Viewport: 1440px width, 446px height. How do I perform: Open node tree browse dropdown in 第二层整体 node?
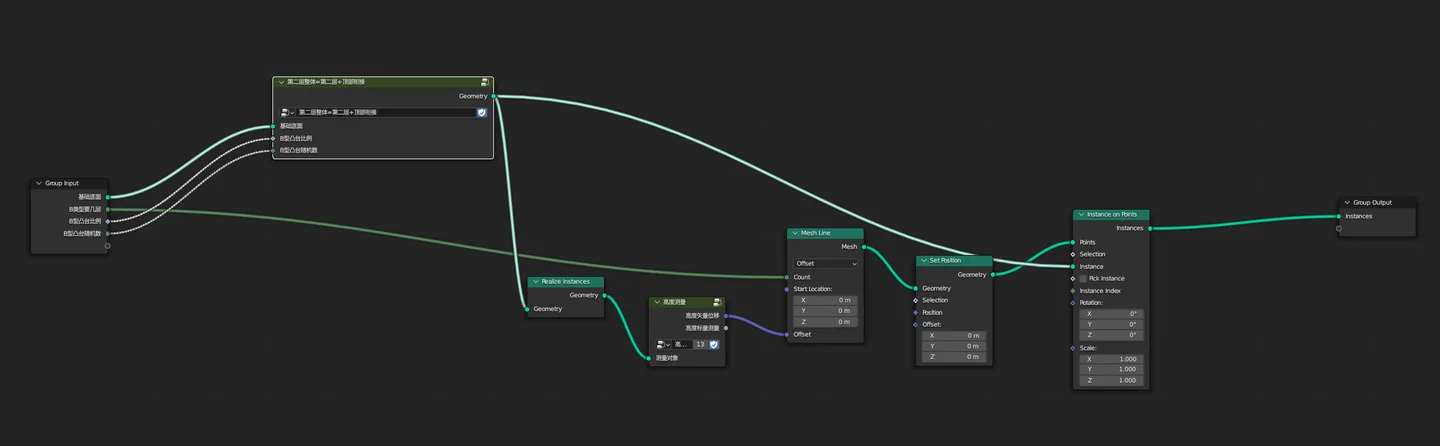pyautogui.click(x=288, y=113)
